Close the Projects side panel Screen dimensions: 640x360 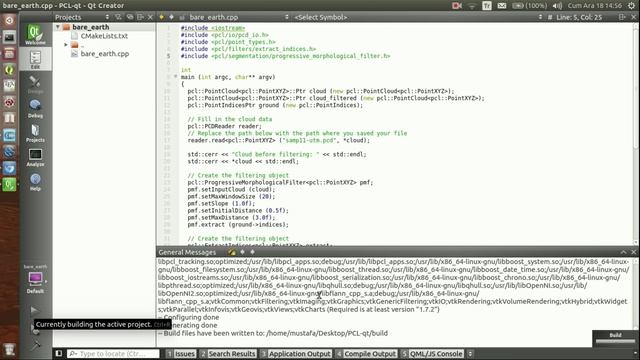[x=150, y=17]
